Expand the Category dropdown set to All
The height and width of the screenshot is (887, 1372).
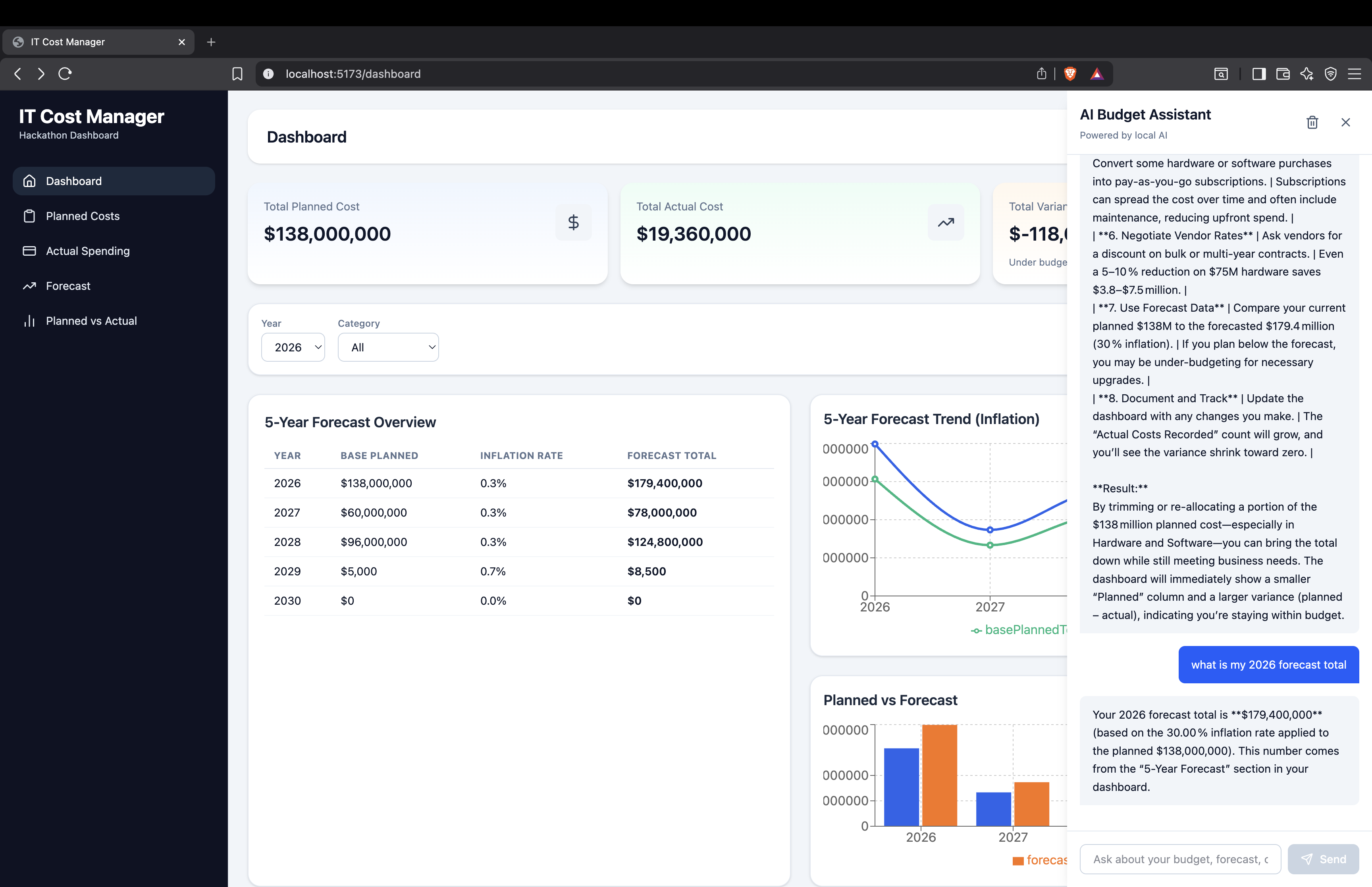click(388, 347)
